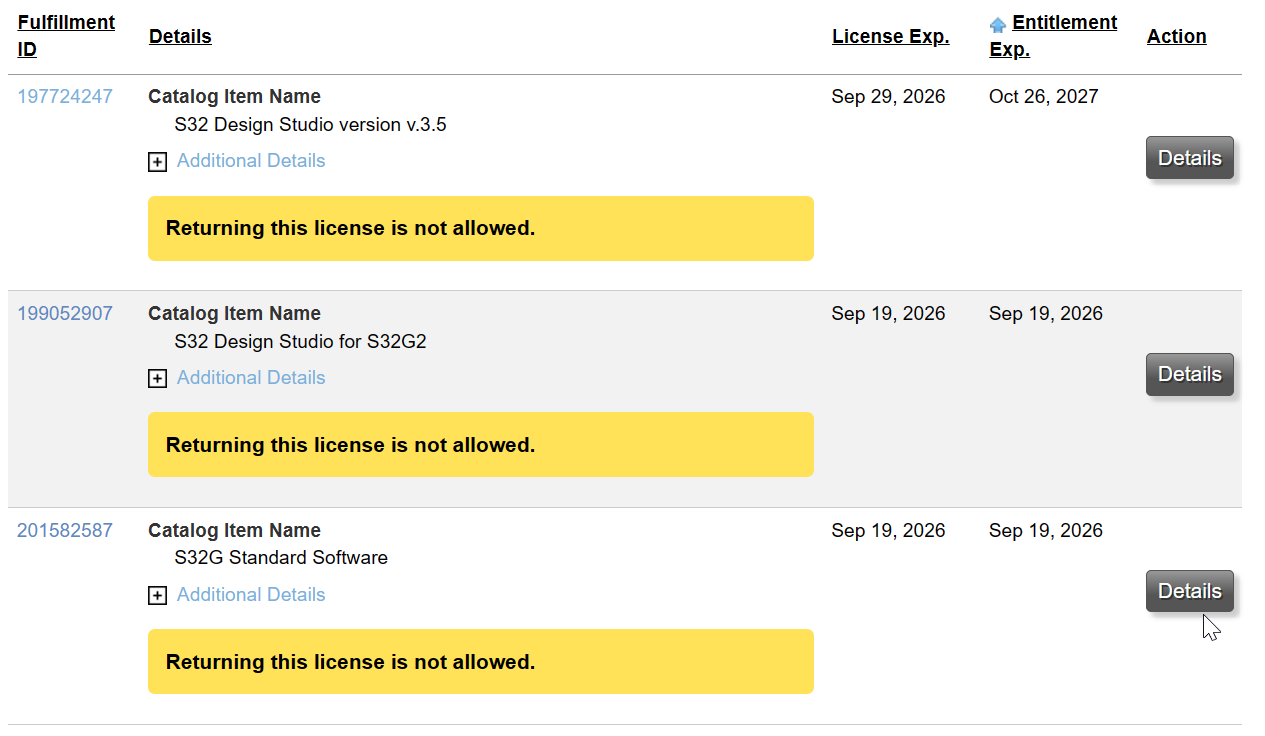Click the Sep 29, 2026 license expiration entry
1265x736 pixels.
tap(888, 96)
